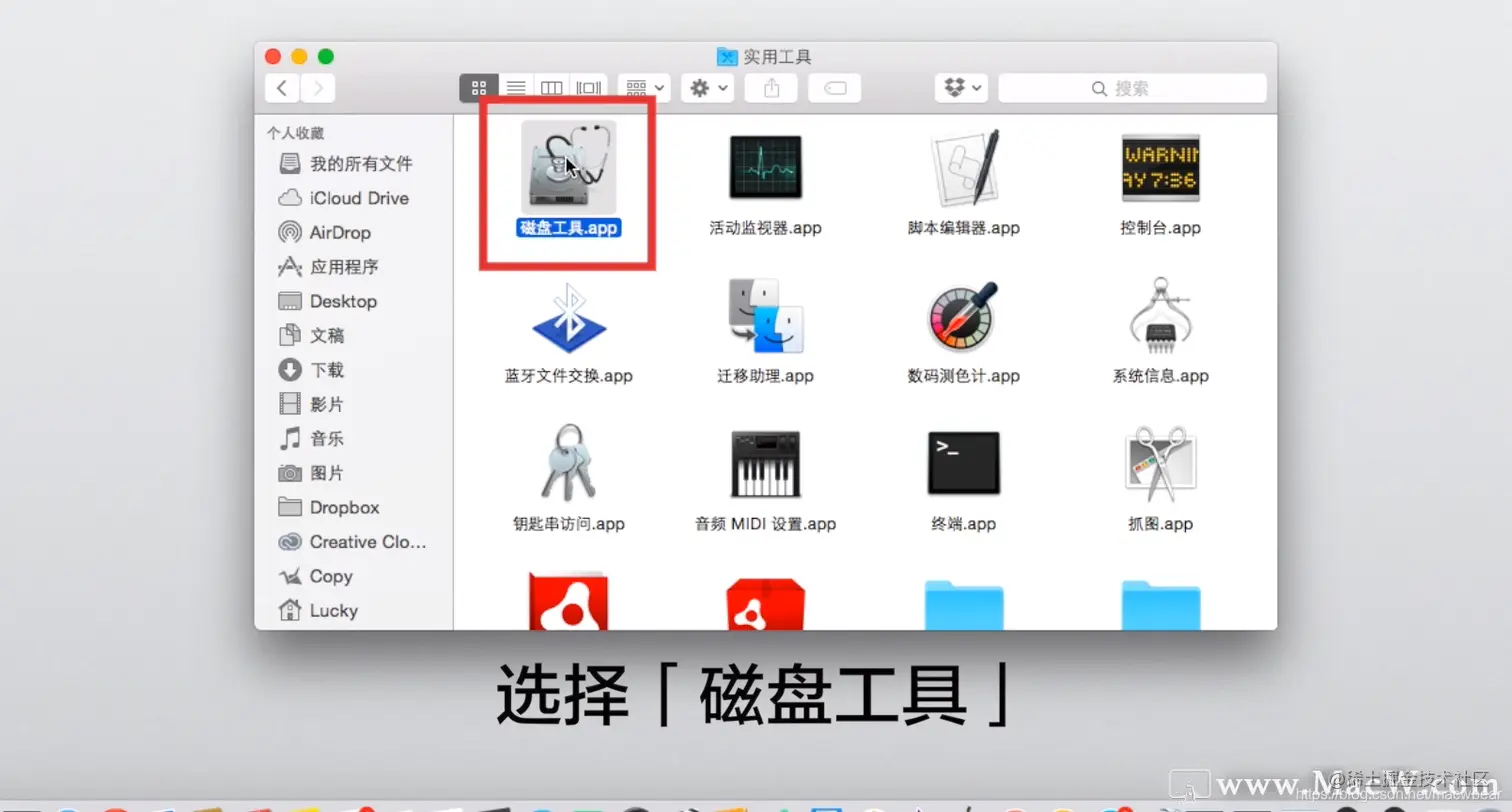Screen dimensions: 1512x812
Task: Open the Dropbox toolbar dropdown
Action: click(x=960, y=88)
